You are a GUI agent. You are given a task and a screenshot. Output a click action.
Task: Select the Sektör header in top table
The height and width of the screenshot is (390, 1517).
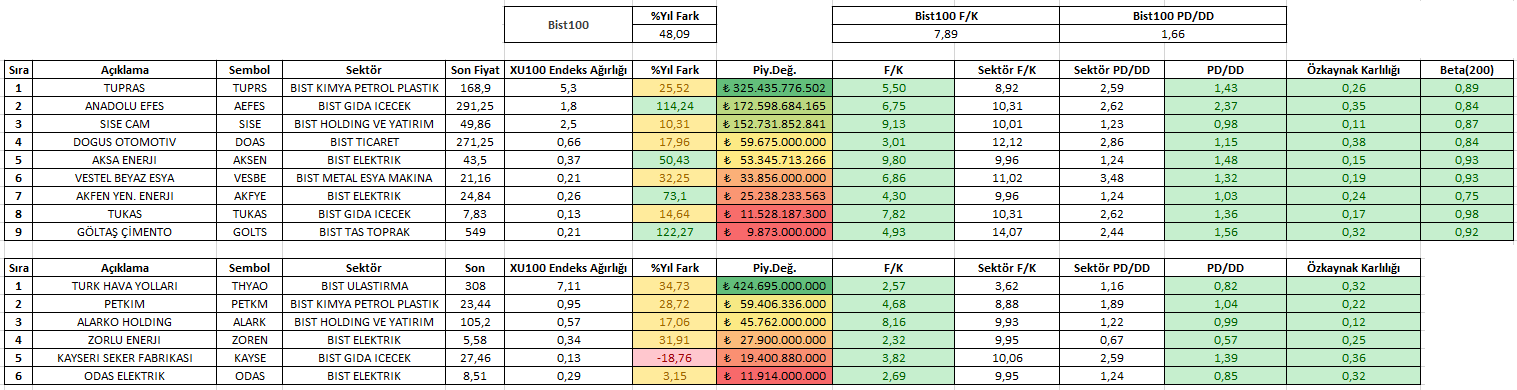coord(364,70)
